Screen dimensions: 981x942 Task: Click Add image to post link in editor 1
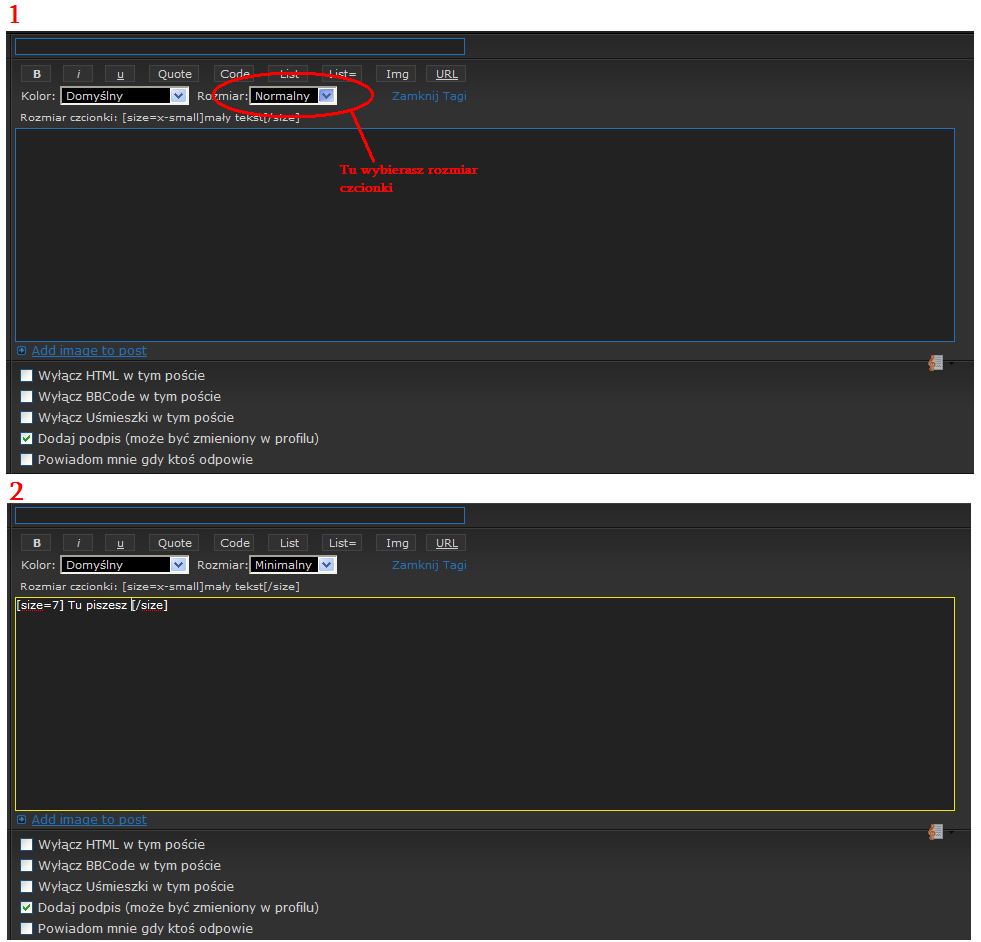pos(89,350)
